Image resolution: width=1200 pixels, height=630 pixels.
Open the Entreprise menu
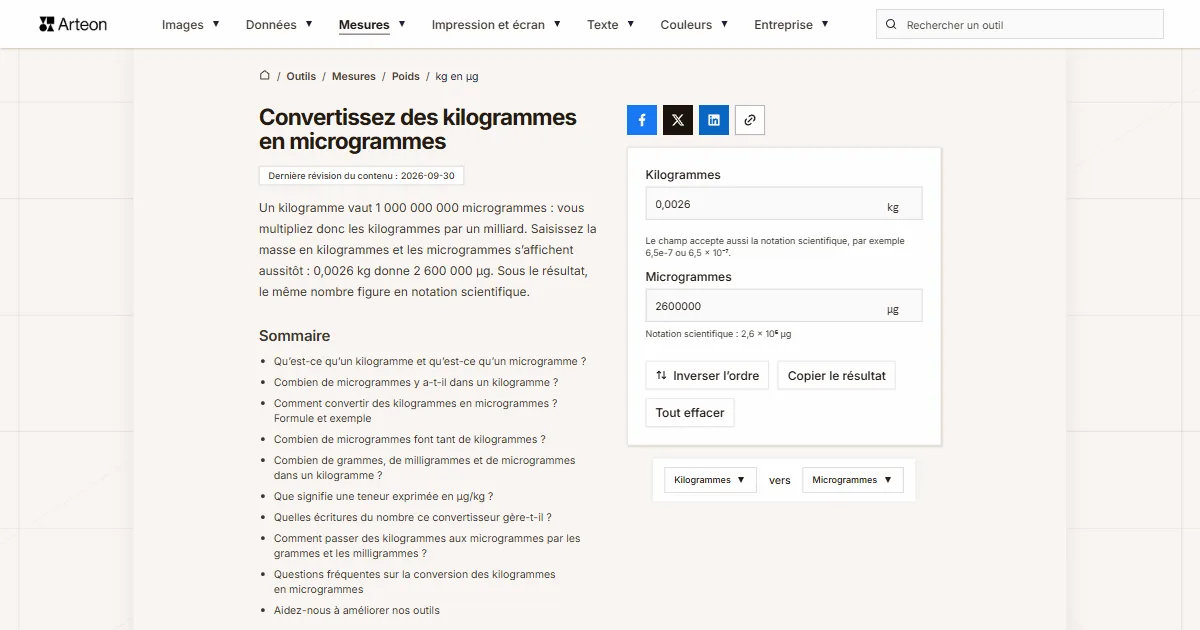tap(791, 24)
